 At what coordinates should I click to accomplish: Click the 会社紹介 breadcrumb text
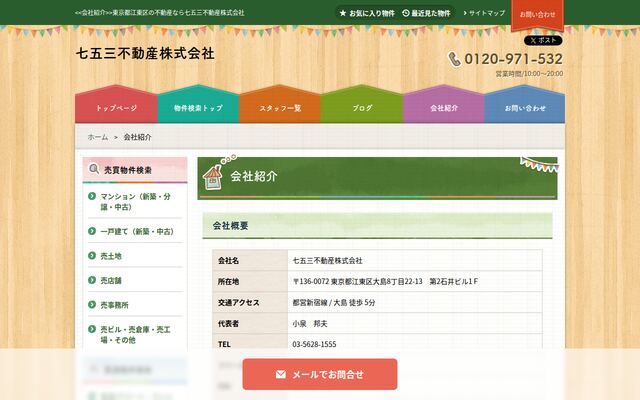click(x=138, y=137)
